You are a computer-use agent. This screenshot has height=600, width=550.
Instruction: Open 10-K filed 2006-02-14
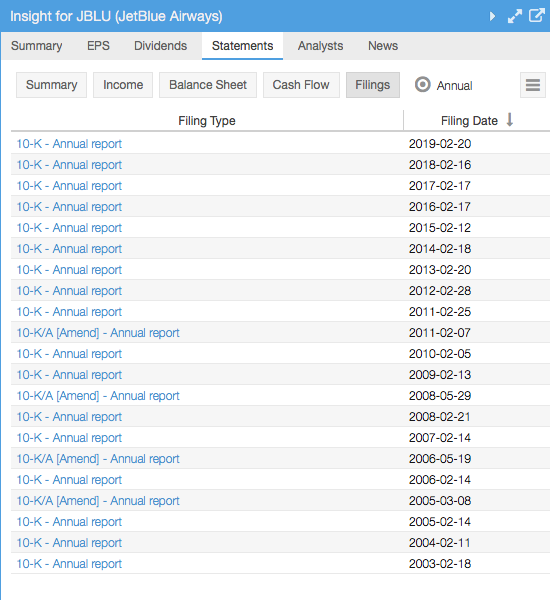69,480
